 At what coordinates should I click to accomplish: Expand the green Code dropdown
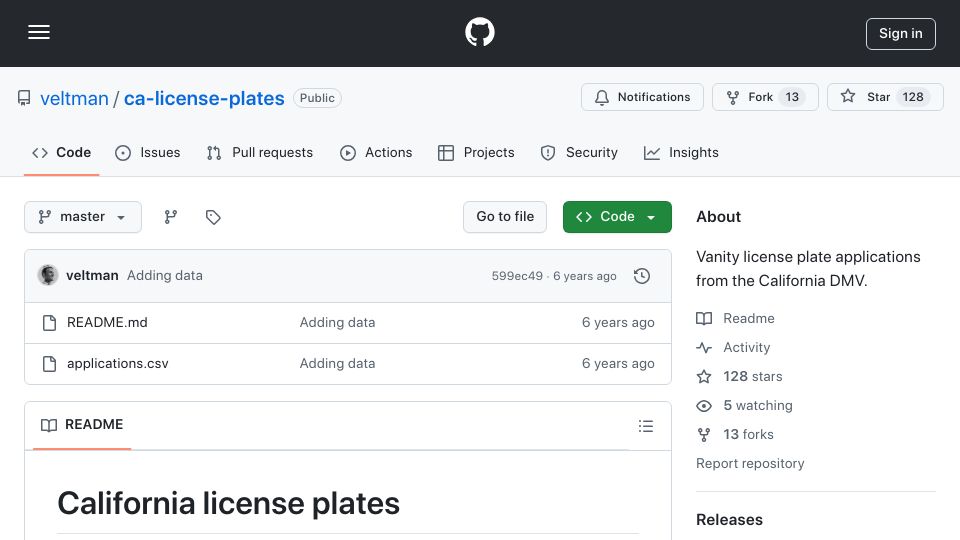point(617,217)
